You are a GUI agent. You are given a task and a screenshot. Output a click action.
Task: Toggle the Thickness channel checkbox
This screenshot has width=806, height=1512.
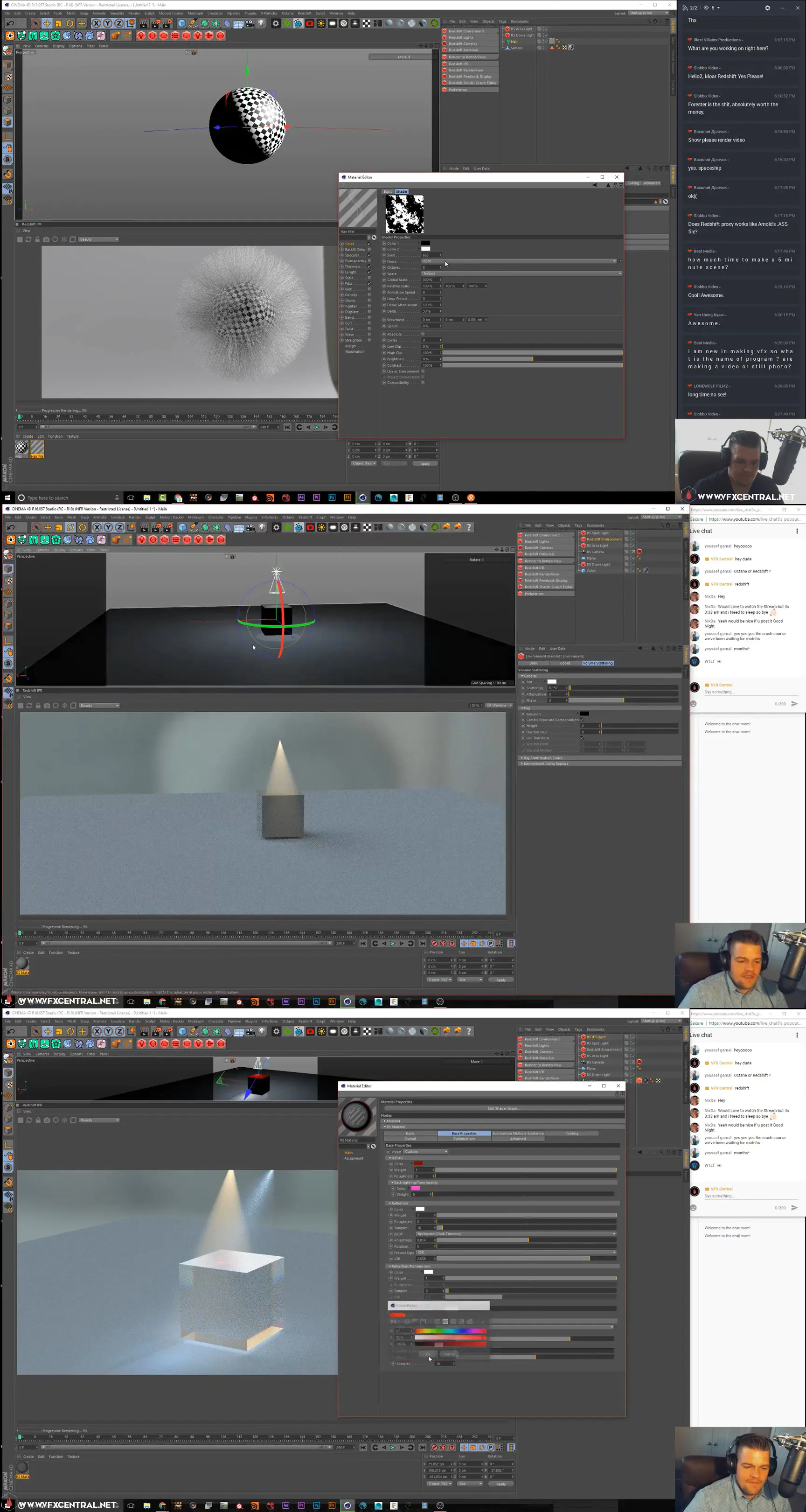click(x=369, y=266)
